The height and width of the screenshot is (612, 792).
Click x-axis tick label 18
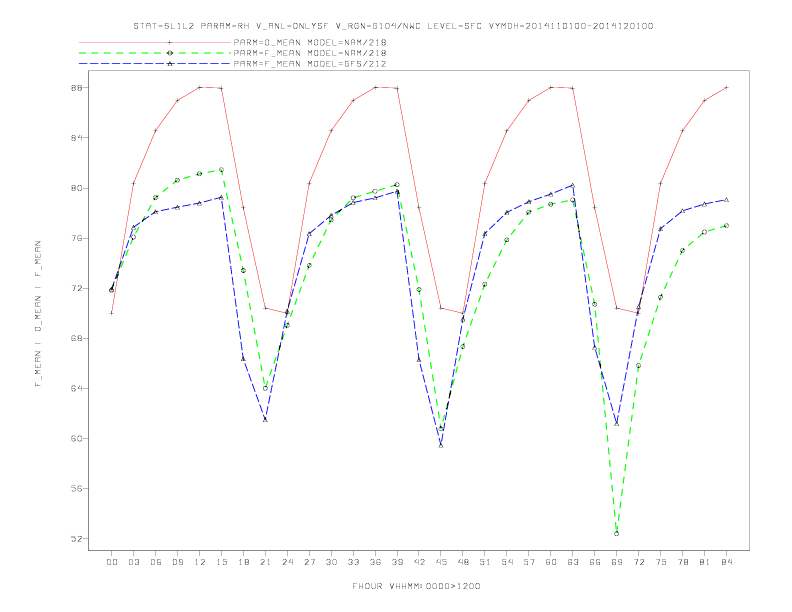coord(243,562)
